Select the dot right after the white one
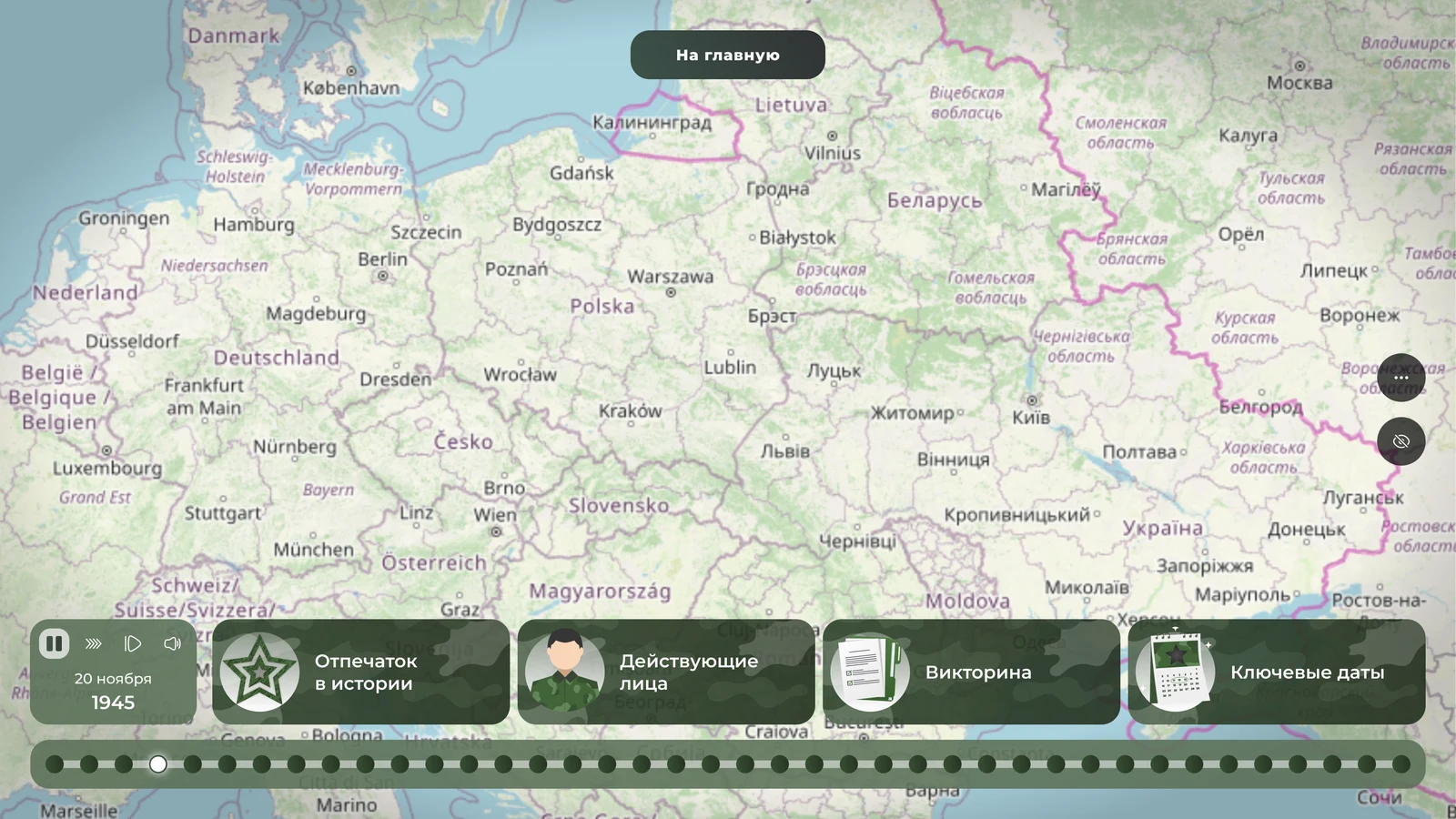Viewport: 1456px width, 819px height. (x=193, y=764)
